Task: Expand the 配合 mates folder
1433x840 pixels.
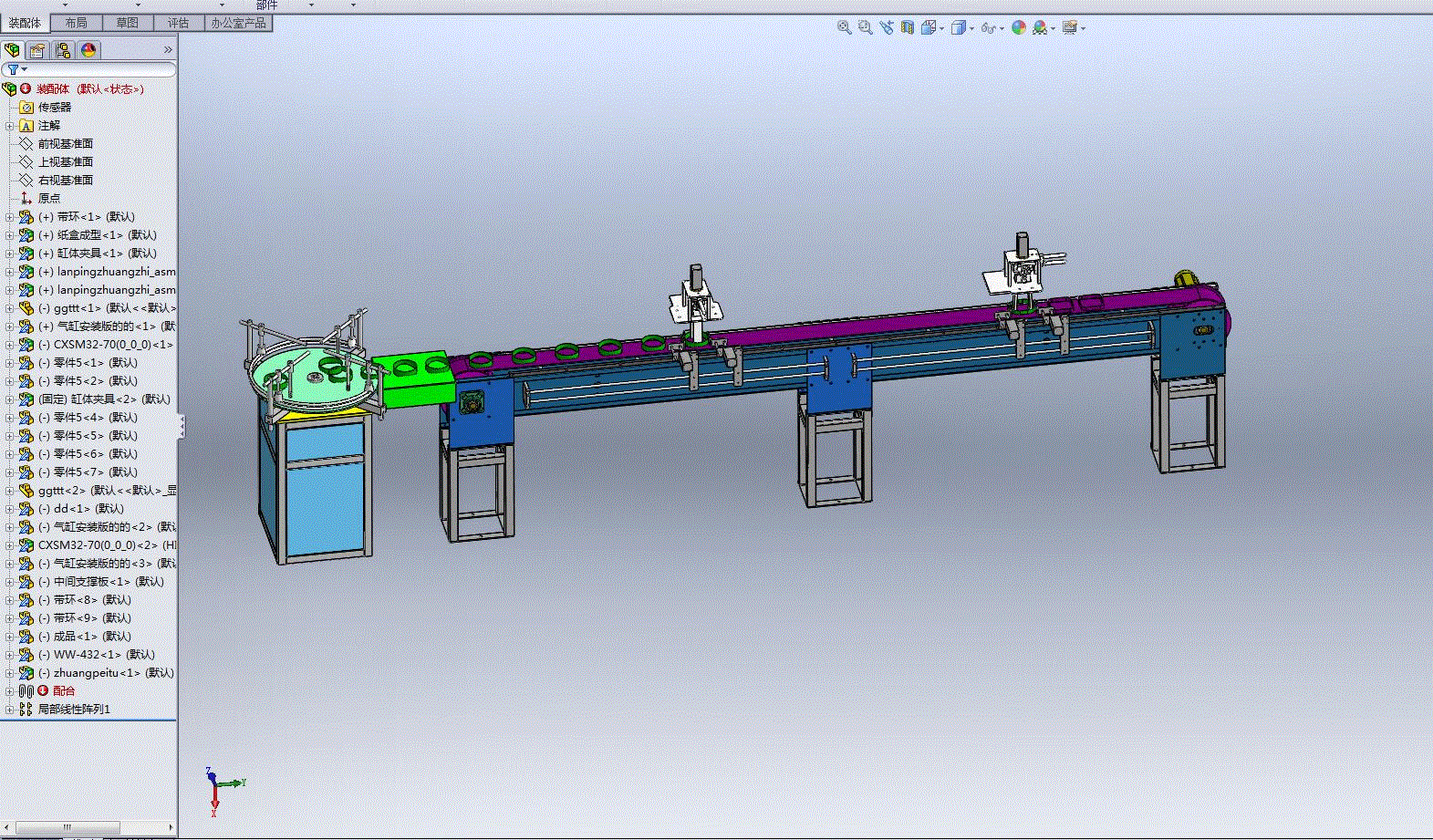Action: click(x=9, y=691)
